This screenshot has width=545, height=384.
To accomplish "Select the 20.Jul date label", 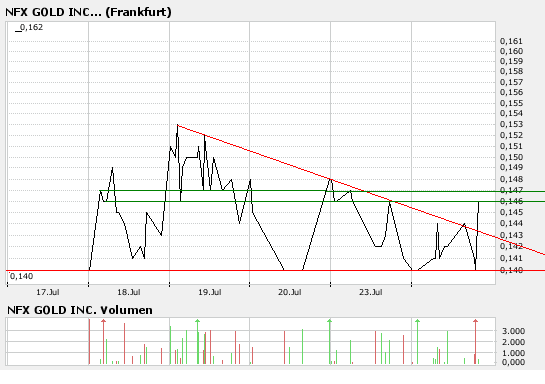I will pos(290,292).
